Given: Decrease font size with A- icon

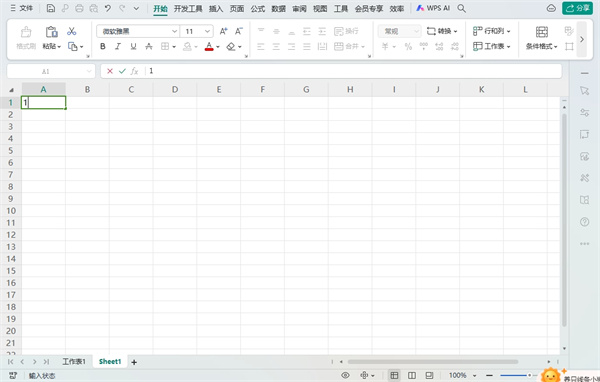Looking at the screenshot, I should [239, 31].
